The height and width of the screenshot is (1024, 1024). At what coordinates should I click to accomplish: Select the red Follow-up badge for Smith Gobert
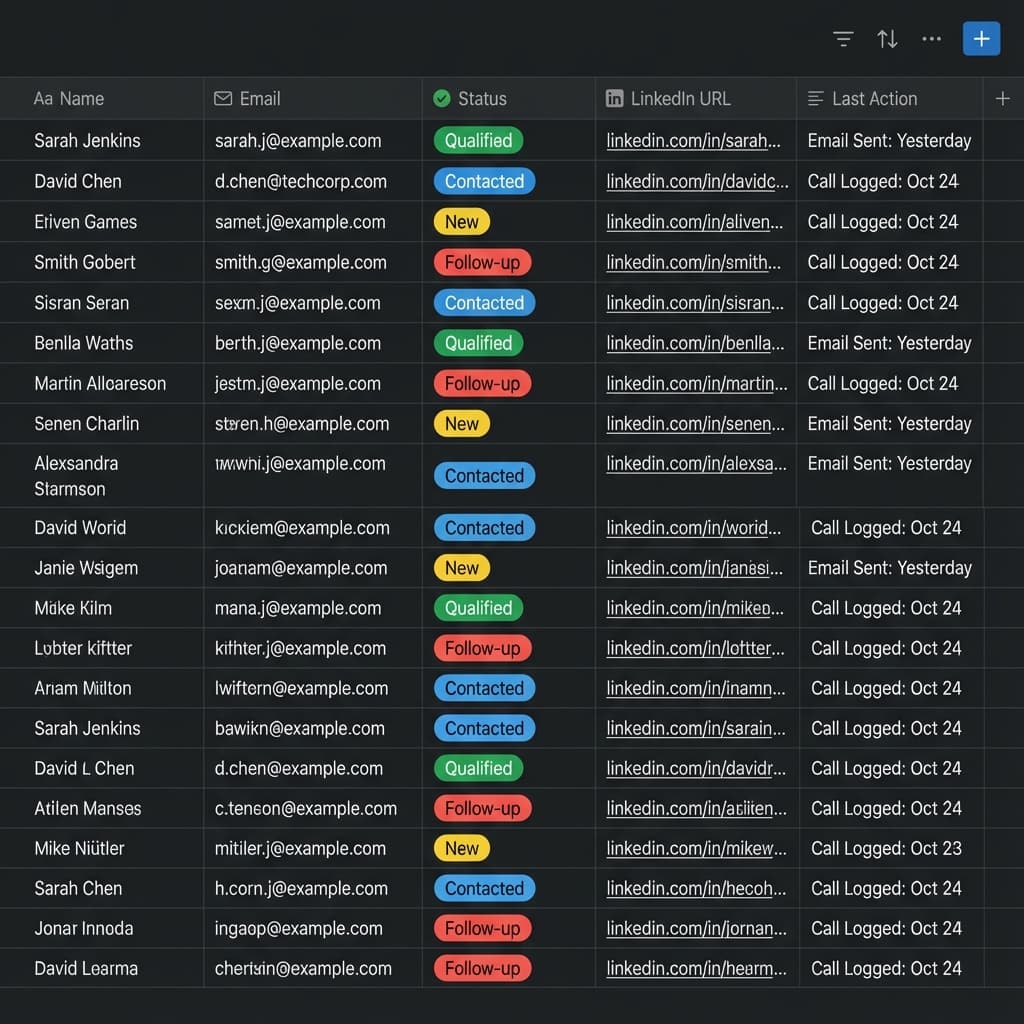482,262
